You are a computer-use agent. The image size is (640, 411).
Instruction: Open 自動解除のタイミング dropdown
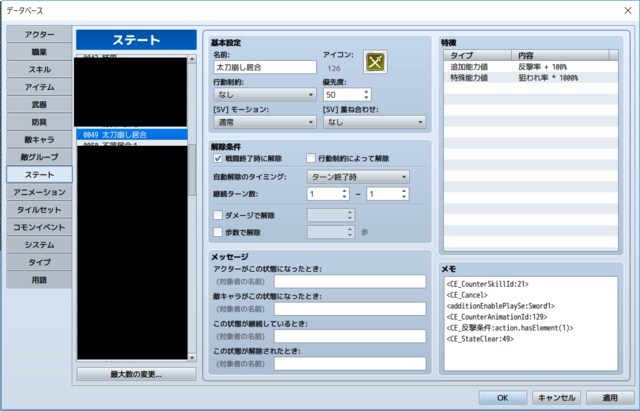click(358, 177)
